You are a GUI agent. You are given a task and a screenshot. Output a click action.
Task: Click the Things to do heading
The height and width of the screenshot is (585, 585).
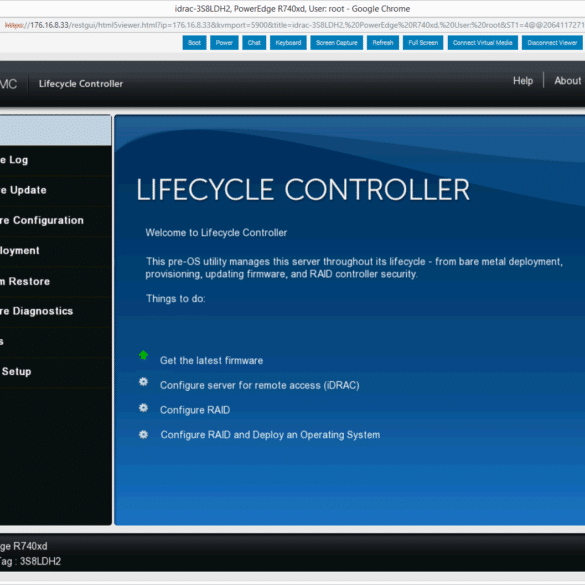(x=176, y=298)
